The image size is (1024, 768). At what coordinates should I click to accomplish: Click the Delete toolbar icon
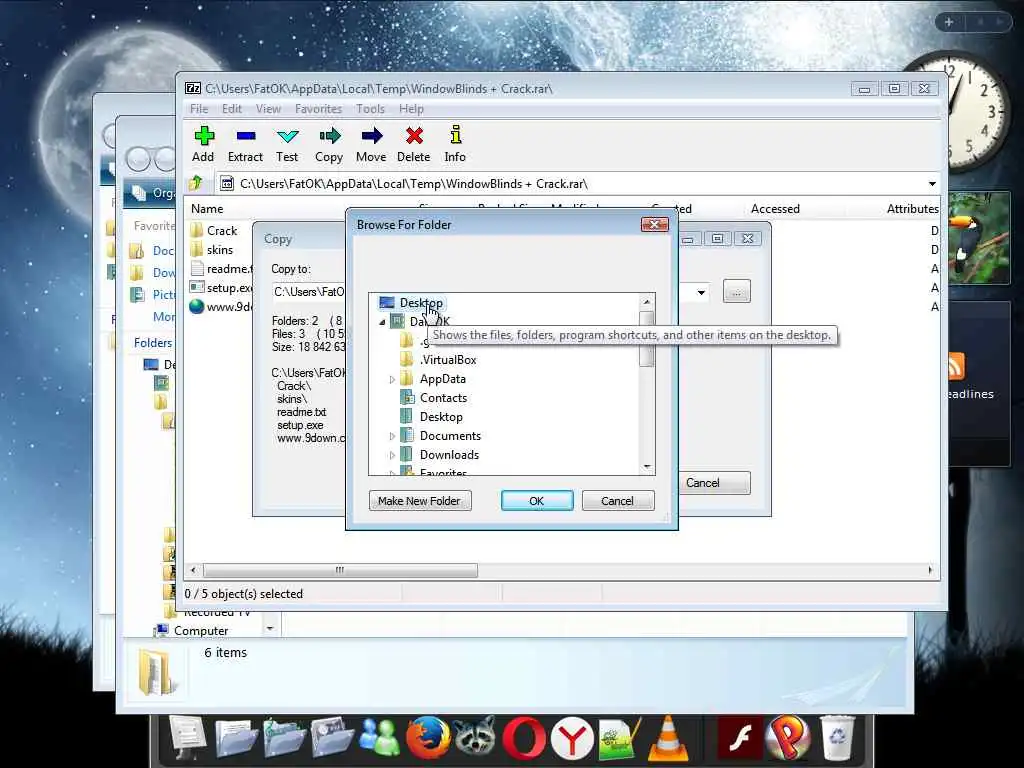413,144
